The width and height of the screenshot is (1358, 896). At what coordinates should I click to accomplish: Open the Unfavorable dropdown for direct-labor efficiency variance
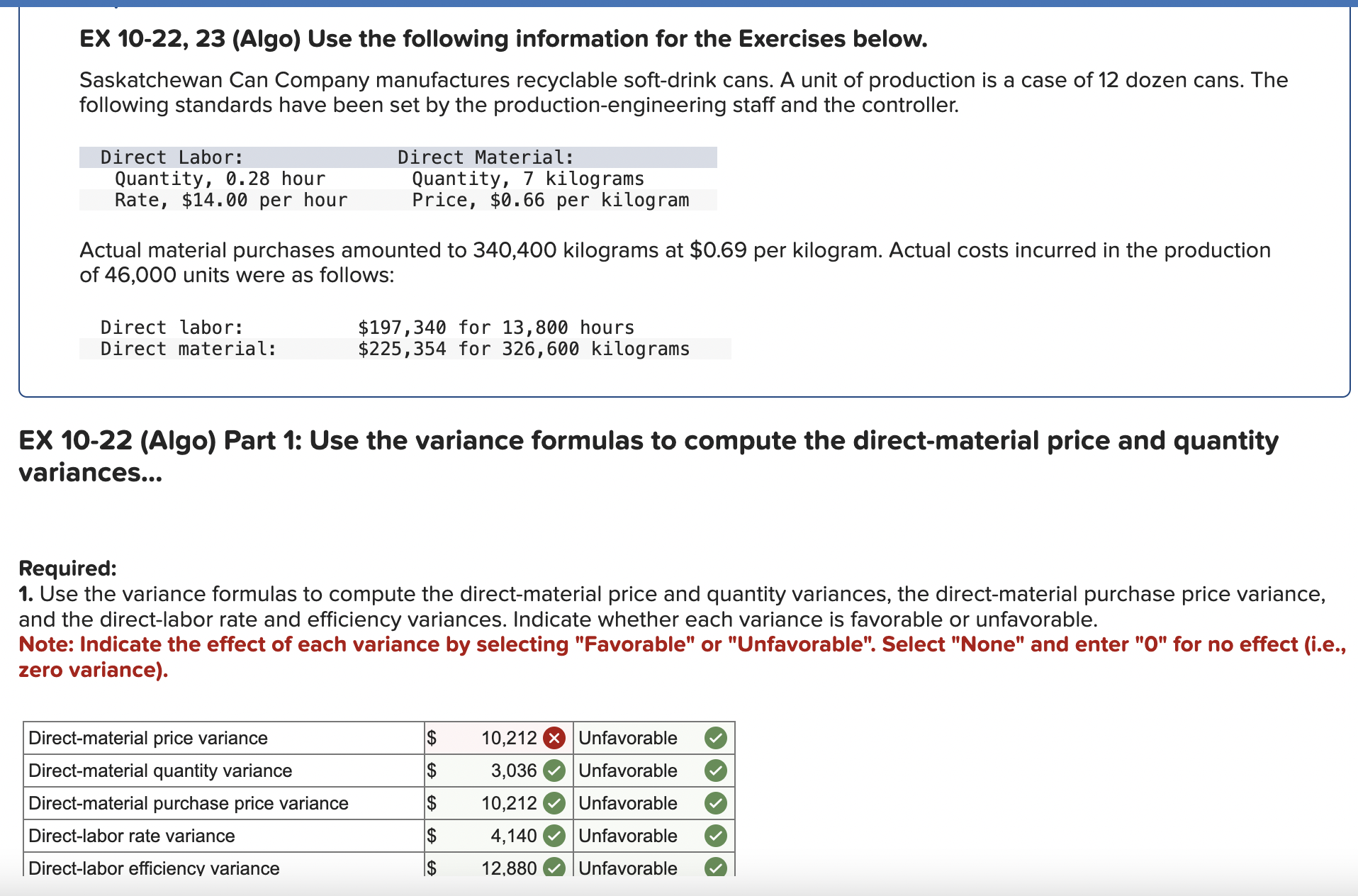[627, 868]
